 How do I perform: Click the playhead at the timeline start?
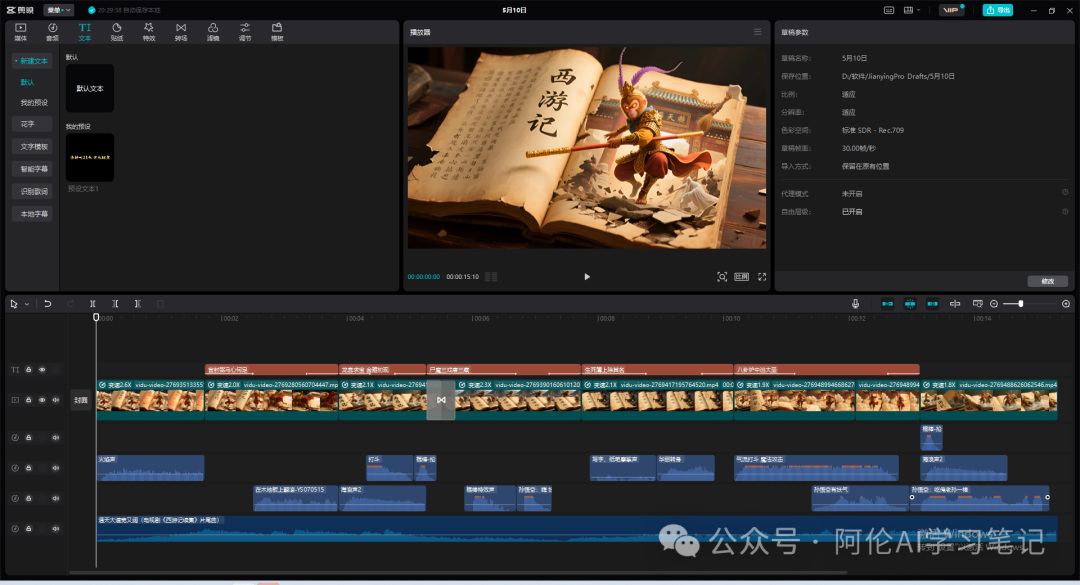coord(96,317)
